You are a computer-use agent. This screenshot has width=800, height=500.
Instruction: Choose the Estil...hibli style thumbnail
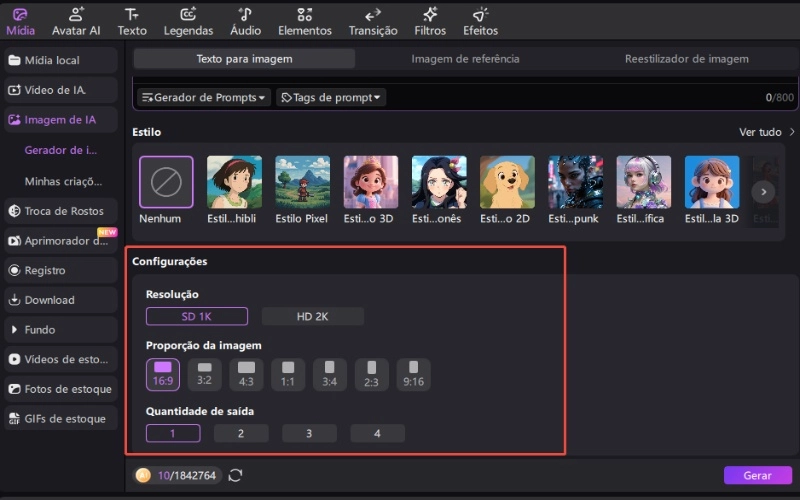pyautogui.click(x=234, y=182)
